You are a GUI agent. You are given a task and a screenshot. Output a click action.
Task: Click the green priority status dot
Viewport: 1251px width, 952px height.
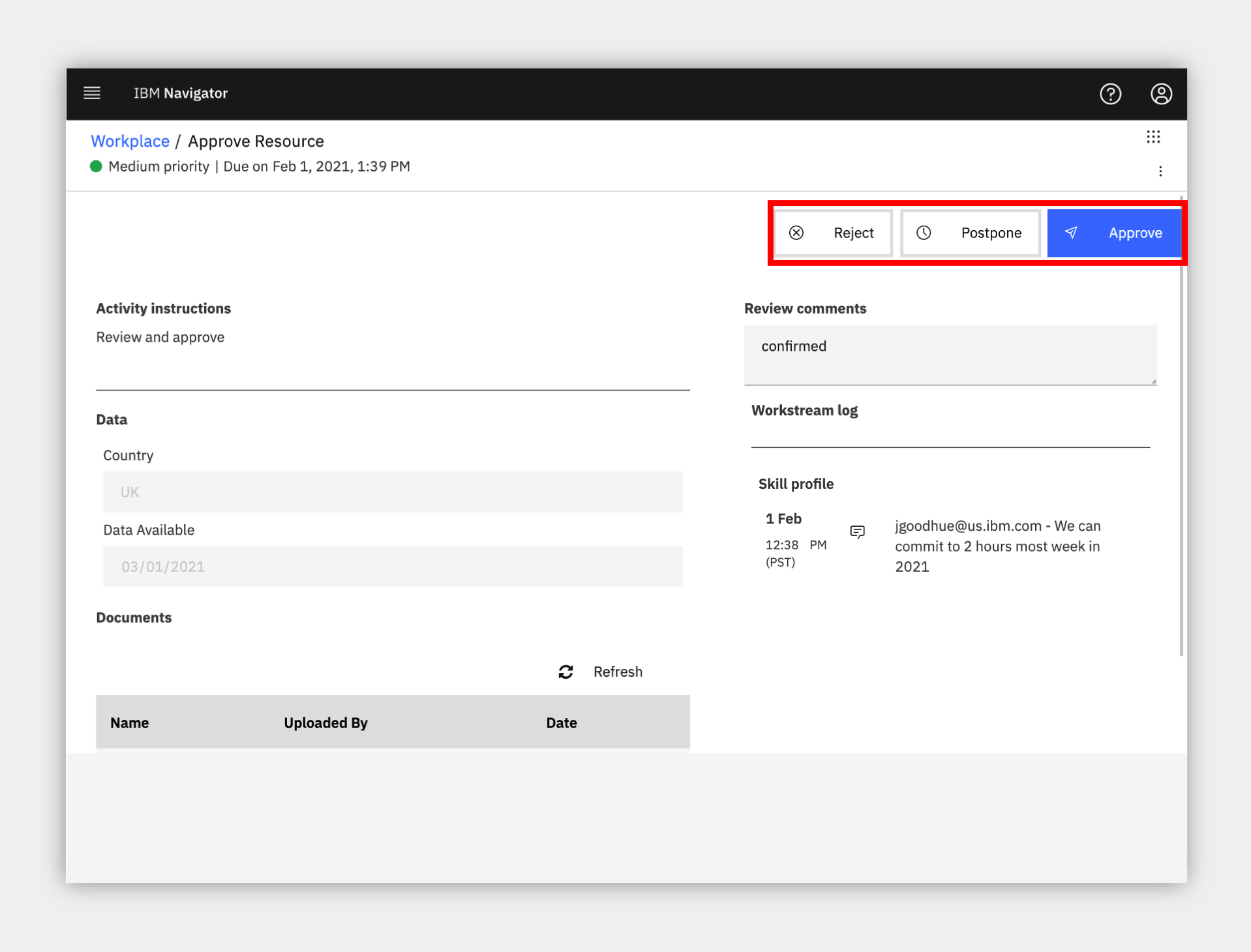[96, 166]
